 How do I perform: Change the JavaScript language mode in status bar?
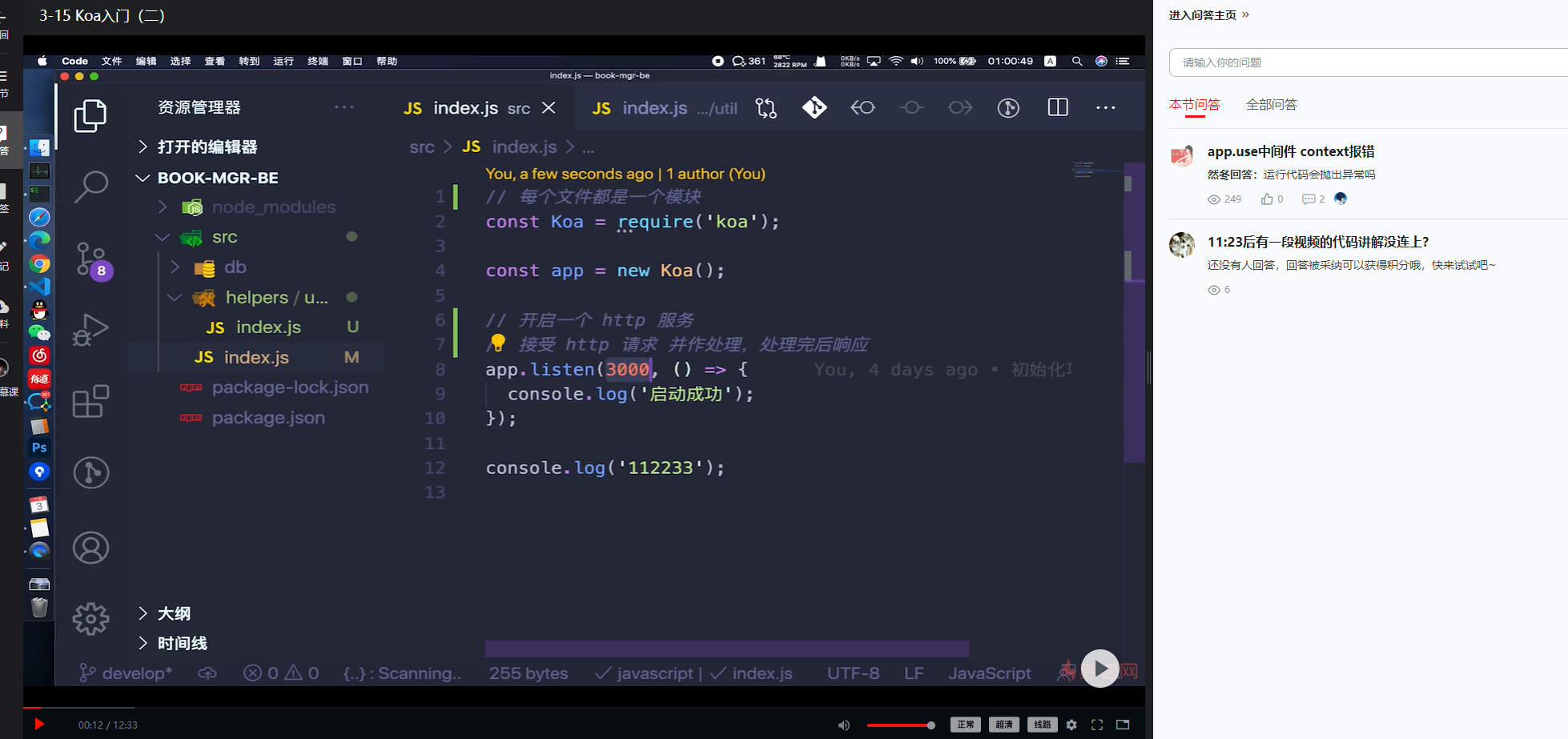click(989, 673)
